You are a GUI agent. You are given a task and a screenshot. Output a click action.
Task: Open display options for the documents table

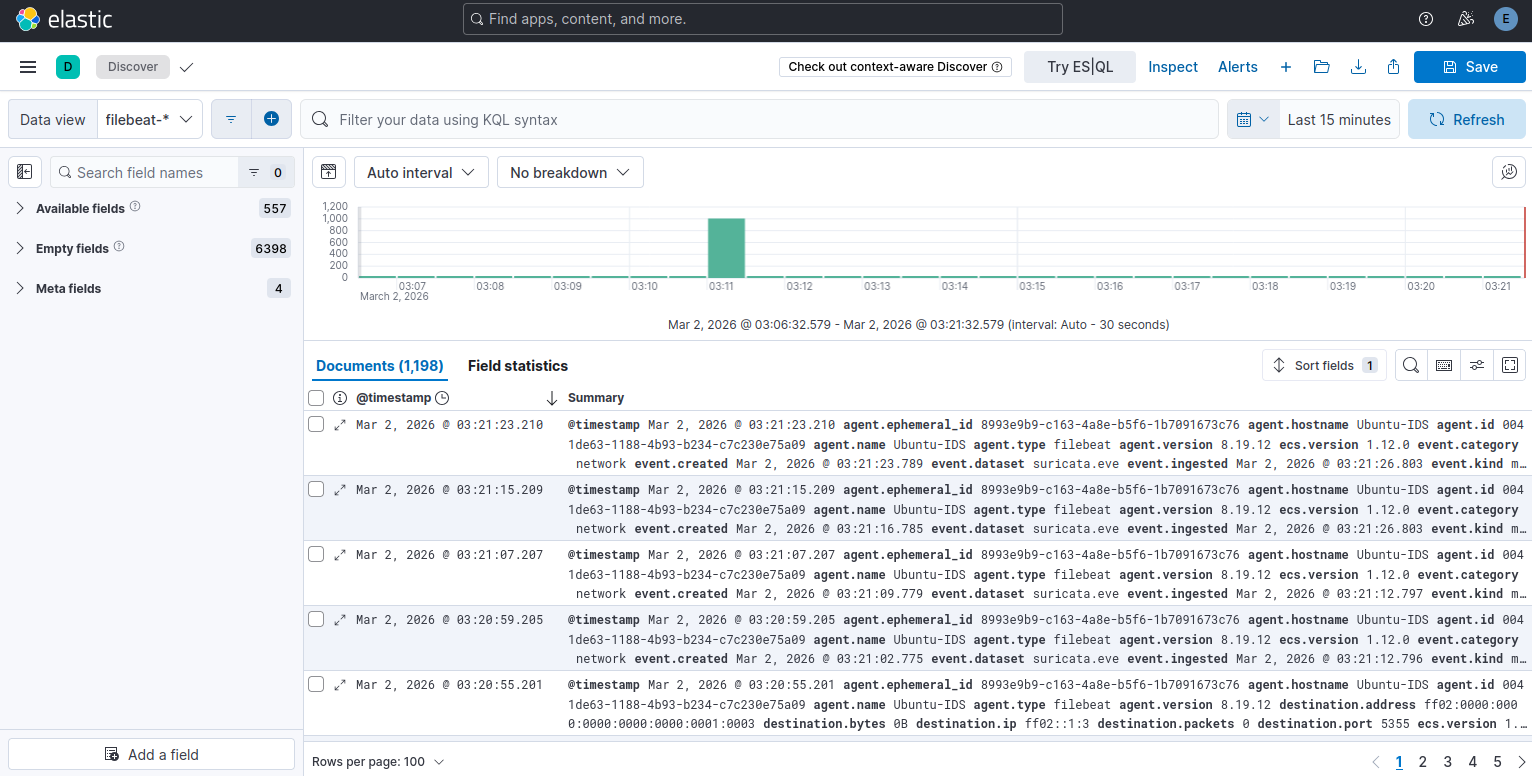point(1477,365)
